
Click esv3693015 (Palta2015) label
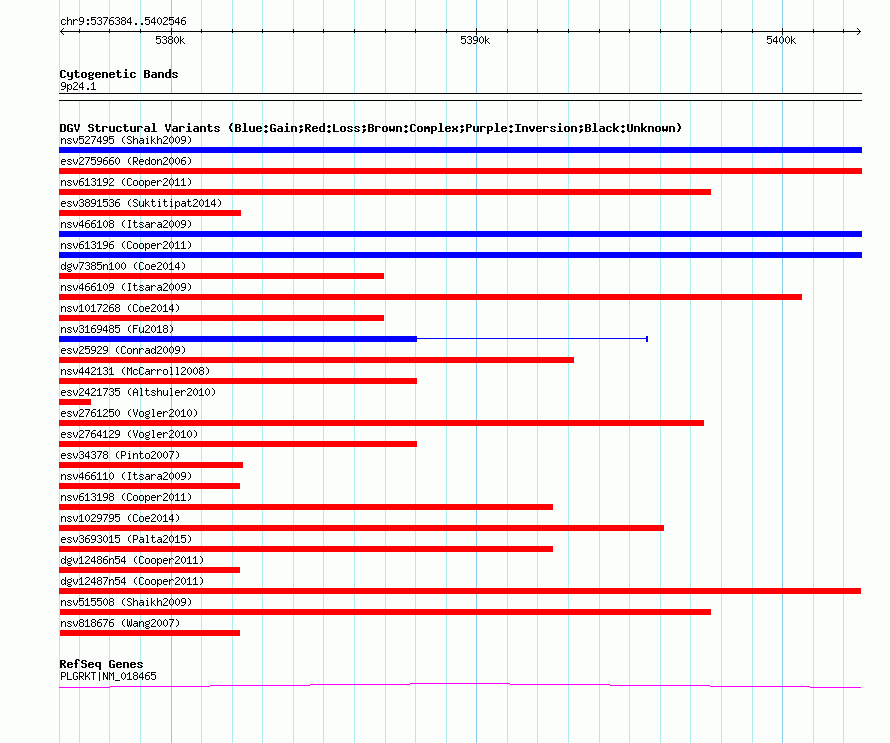tap(126, 539)
